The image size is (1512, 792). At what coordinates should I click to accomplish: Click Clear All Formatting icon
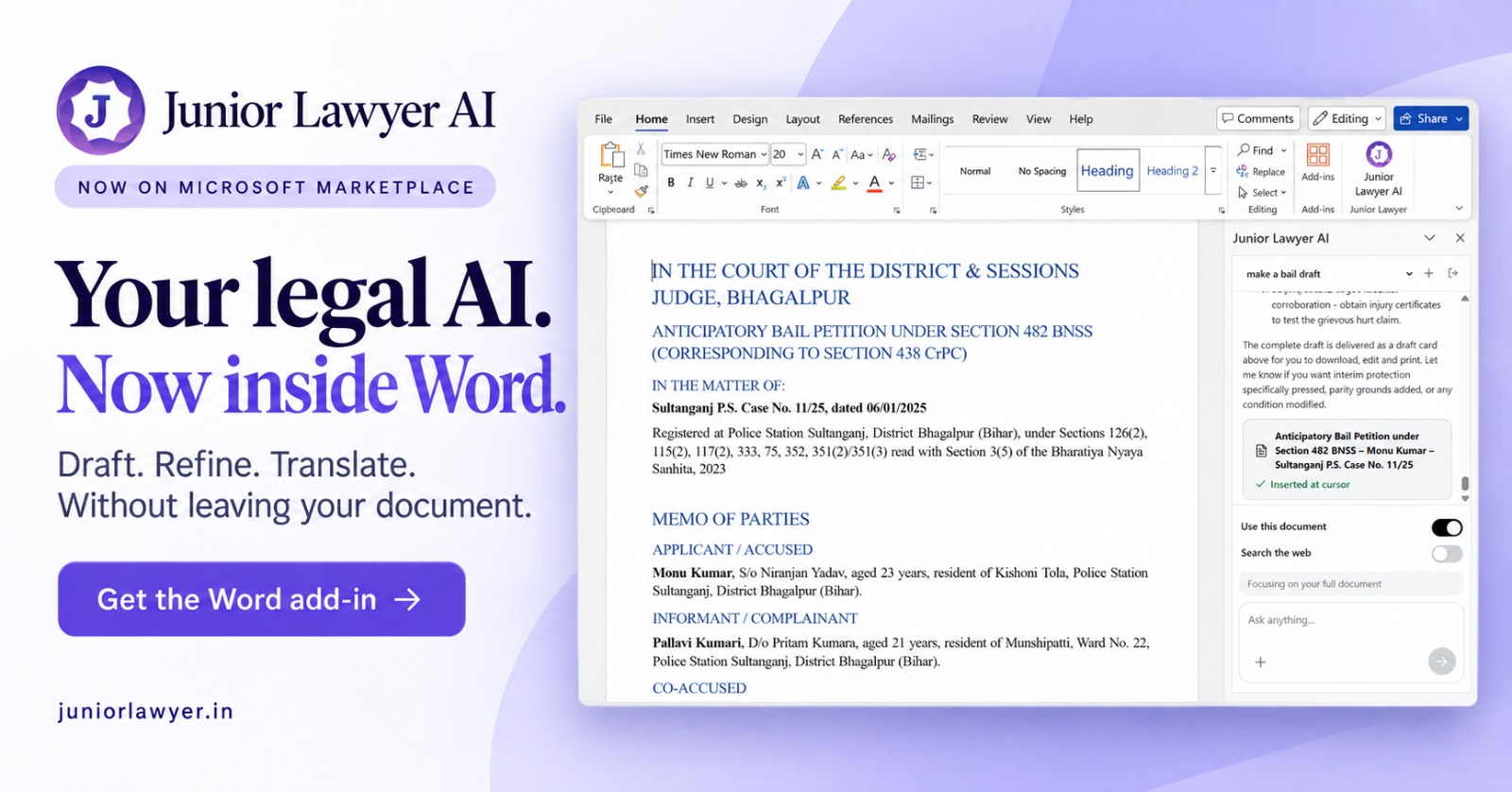(x=888, y=154)
